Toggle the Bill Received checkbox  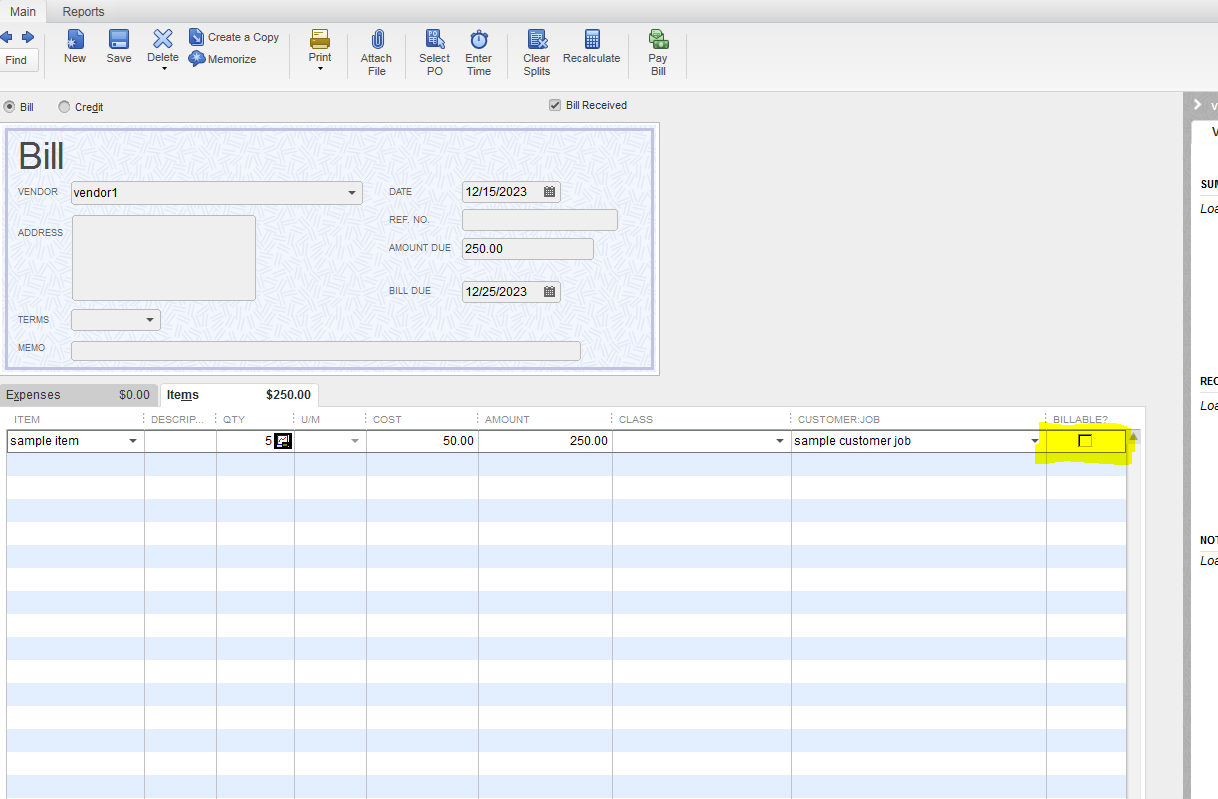554,104
